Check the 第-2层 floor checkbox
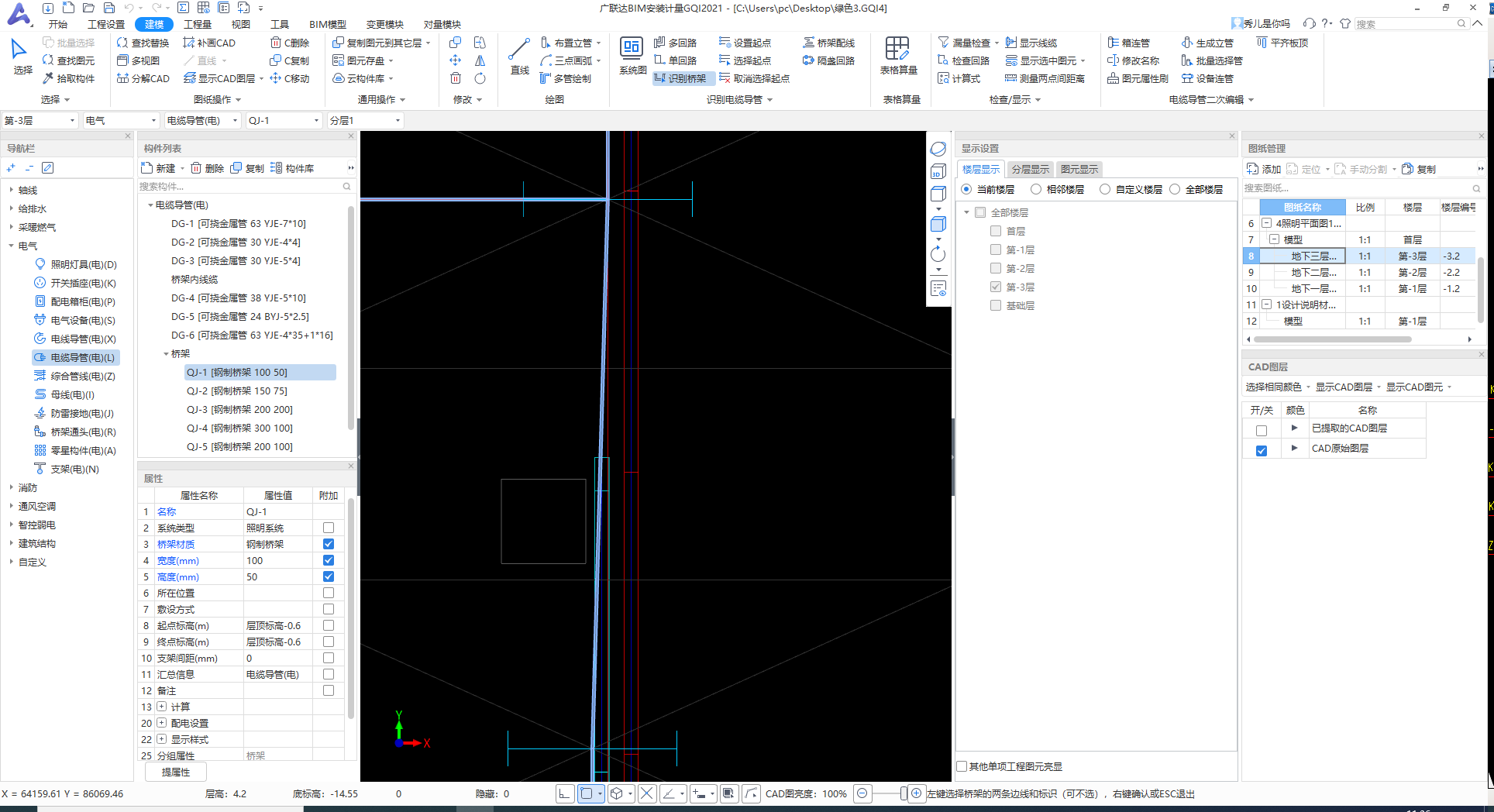The image size is (1494, 812). click(x=996, y=268)
